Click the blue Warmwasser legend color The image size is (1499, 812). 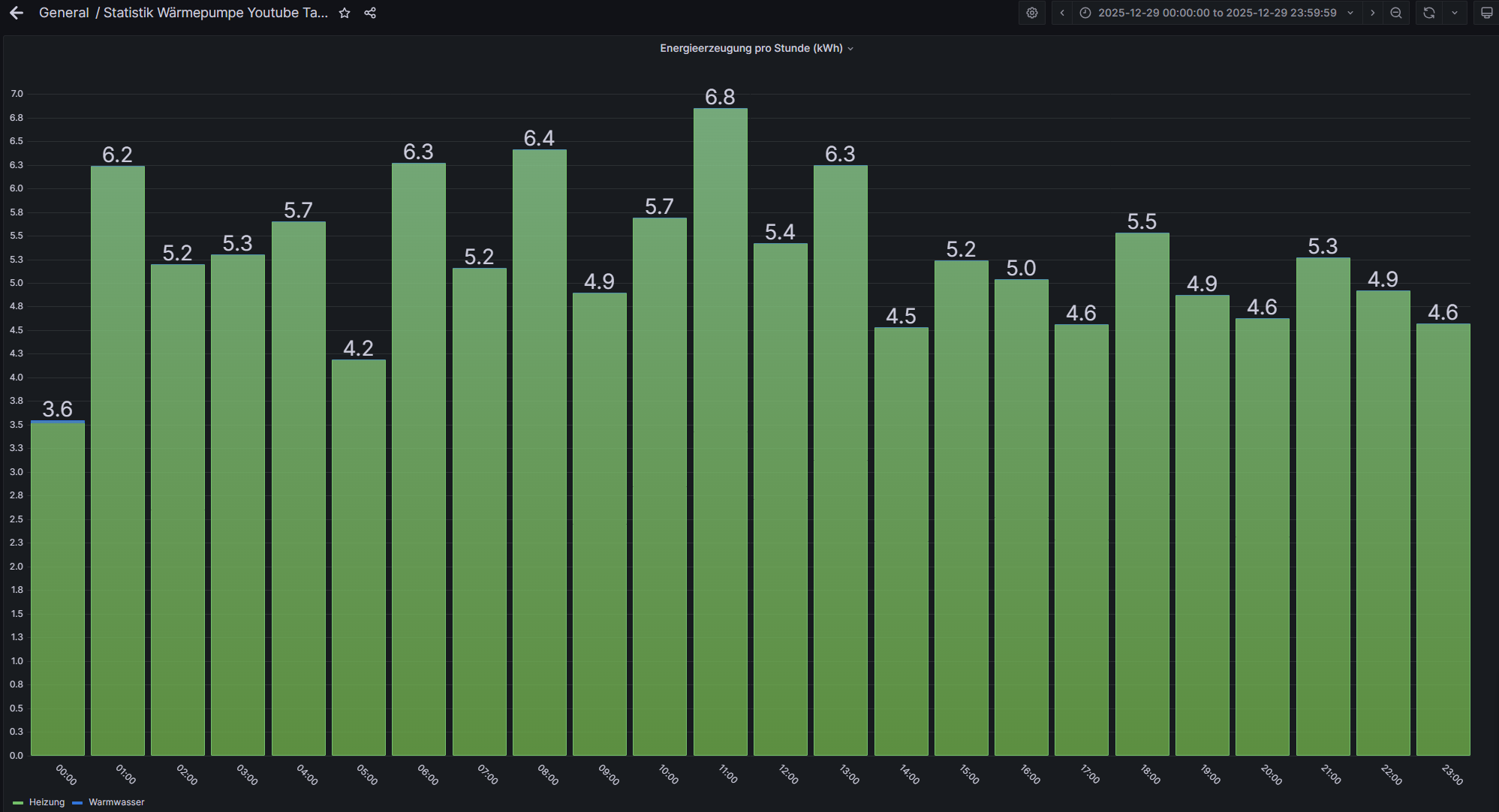(x=77, y=803)
